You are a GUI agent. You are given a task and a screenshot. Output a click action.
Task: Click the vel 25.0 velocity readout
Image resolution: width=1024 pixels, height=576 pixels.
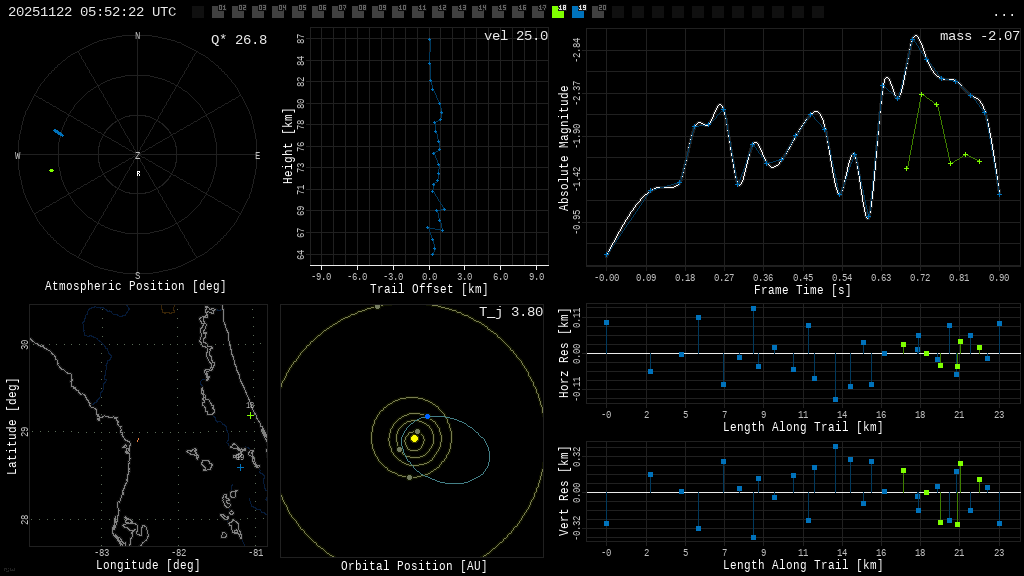coord(515,36)
